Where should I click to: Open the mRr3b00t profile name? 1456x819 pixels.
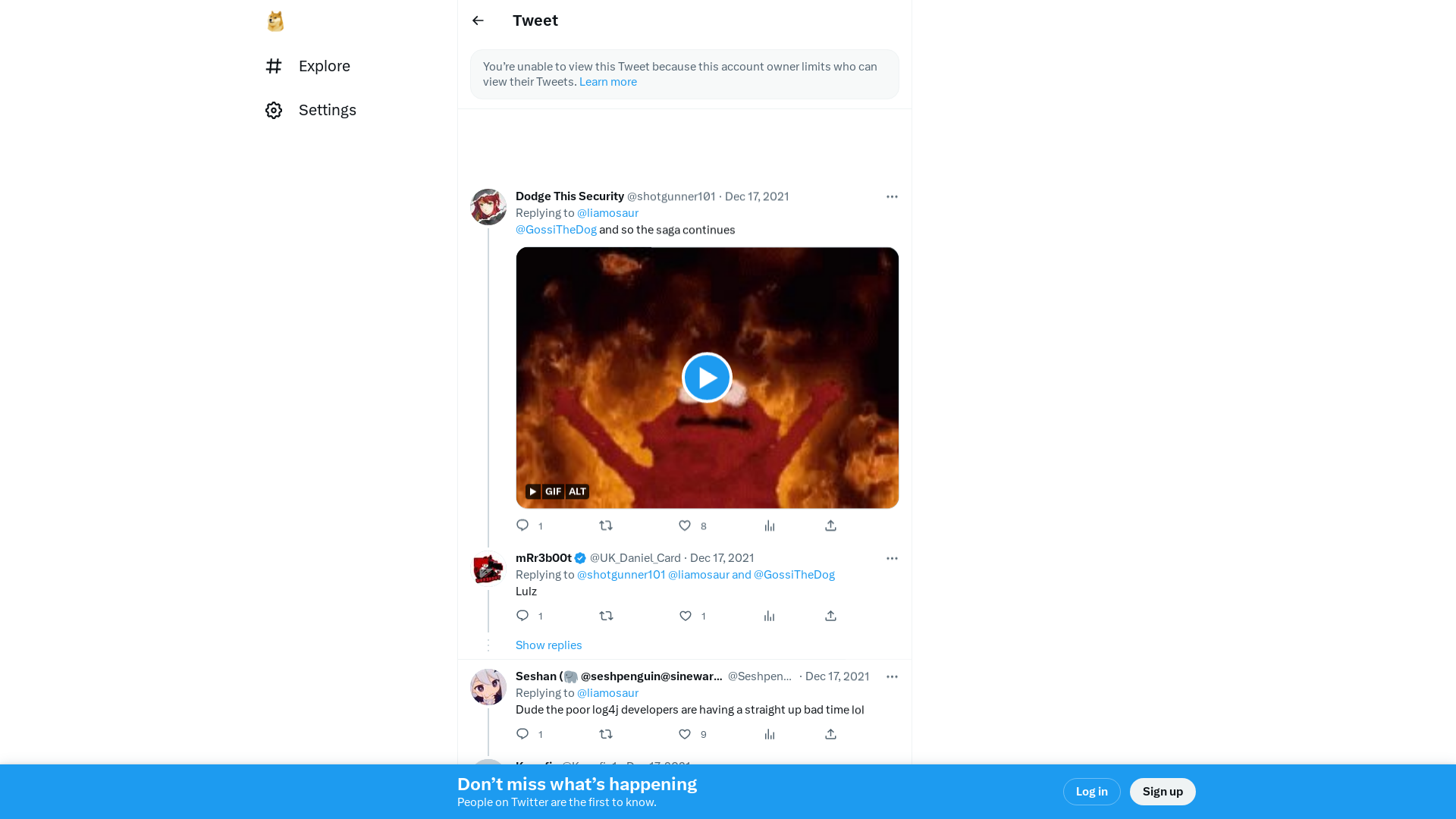[544, 558]
